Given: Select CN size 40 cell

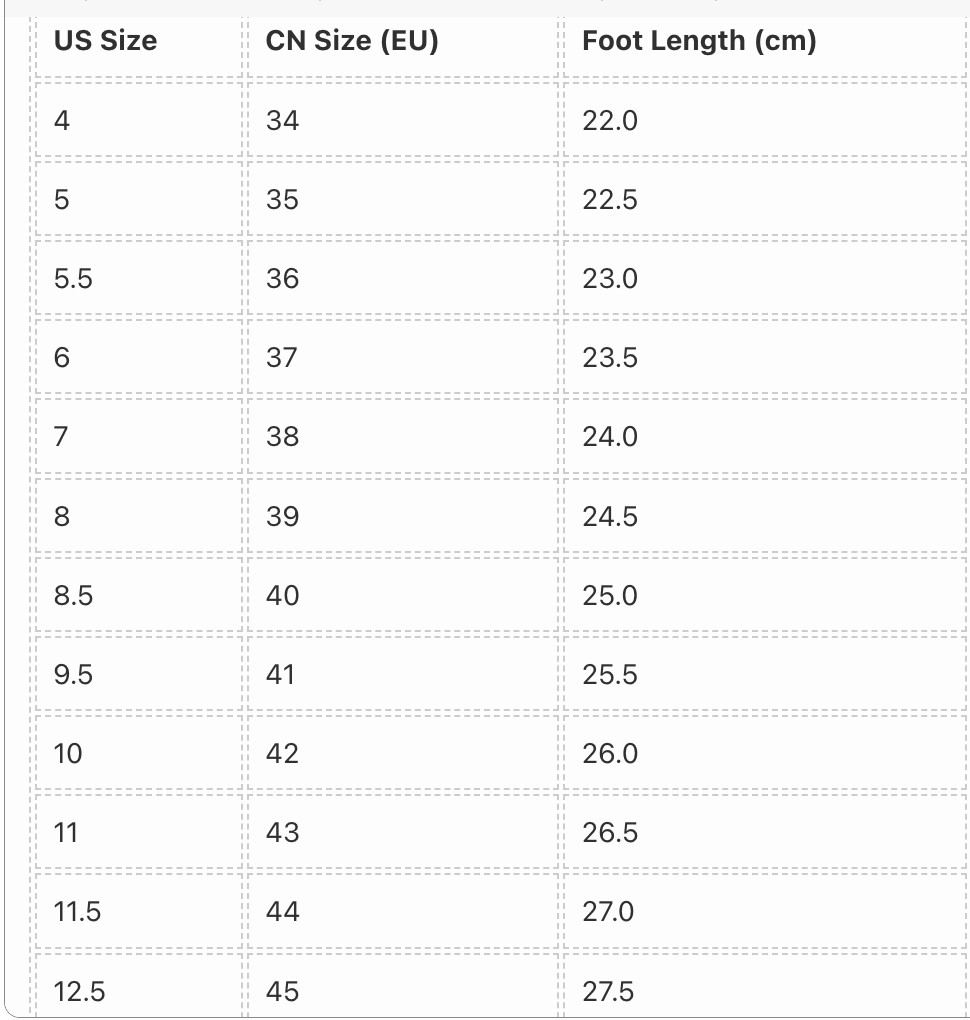Looking at the screenshot, I should click(x=402, y=595).
